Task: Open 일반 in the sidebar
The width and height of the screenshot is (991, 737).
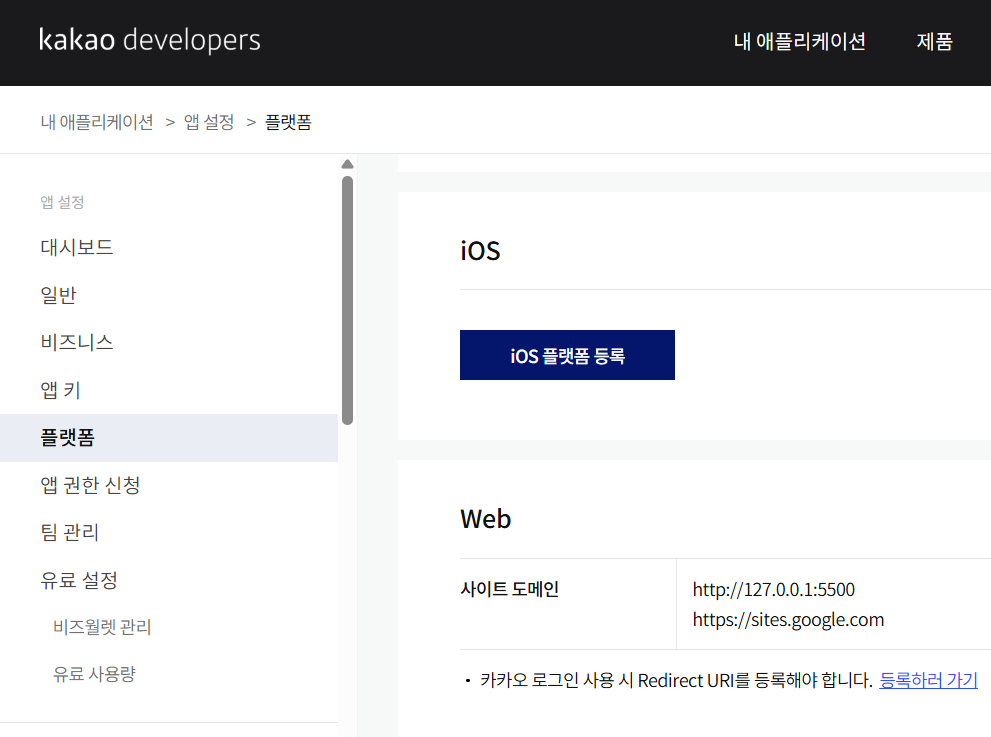Action: click(x=58, y=295)
